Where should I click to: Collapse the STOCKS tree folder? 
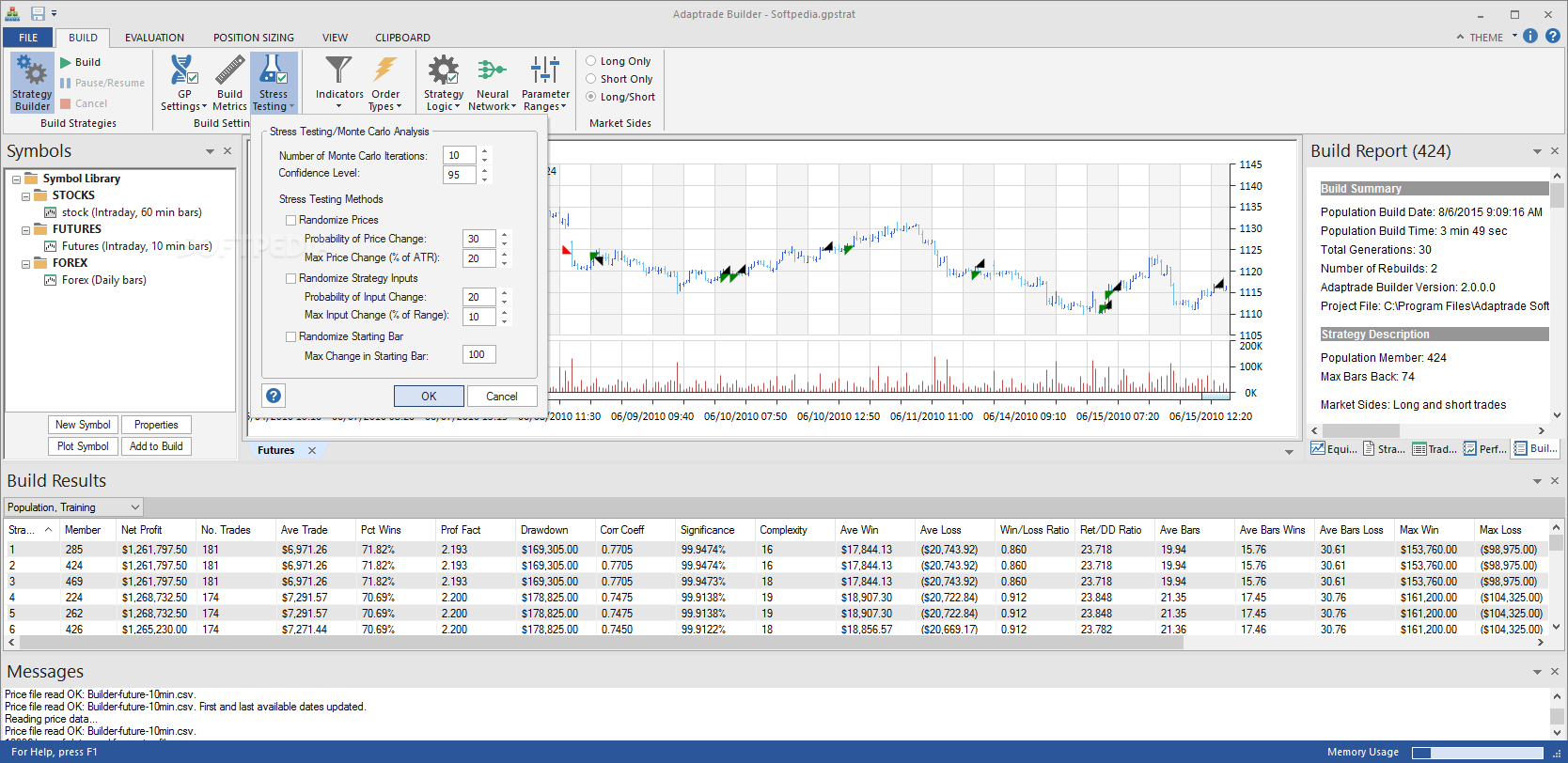(x=26, y=196)
